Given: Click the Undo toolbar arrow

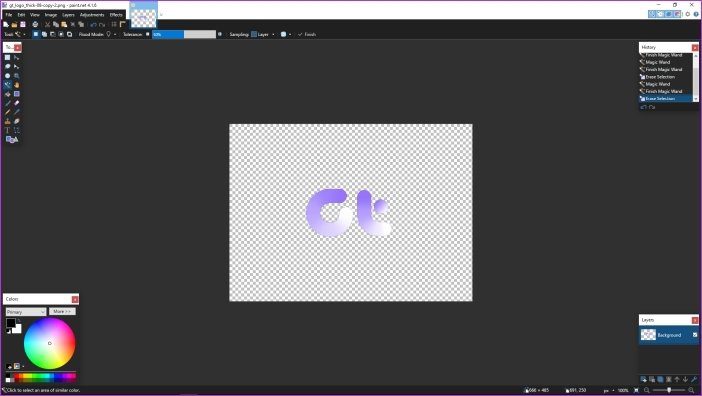Looking at the screenshot, I should [x=93, y=25].
